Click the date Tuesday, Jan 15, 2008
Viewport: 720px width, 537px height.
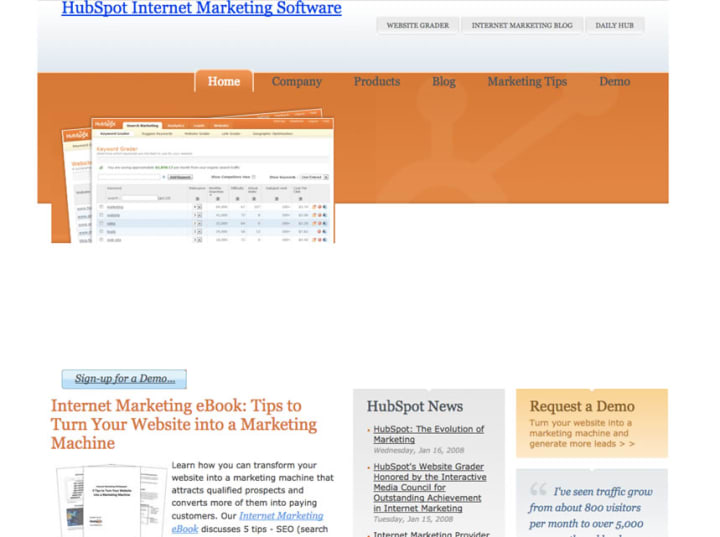413,519
